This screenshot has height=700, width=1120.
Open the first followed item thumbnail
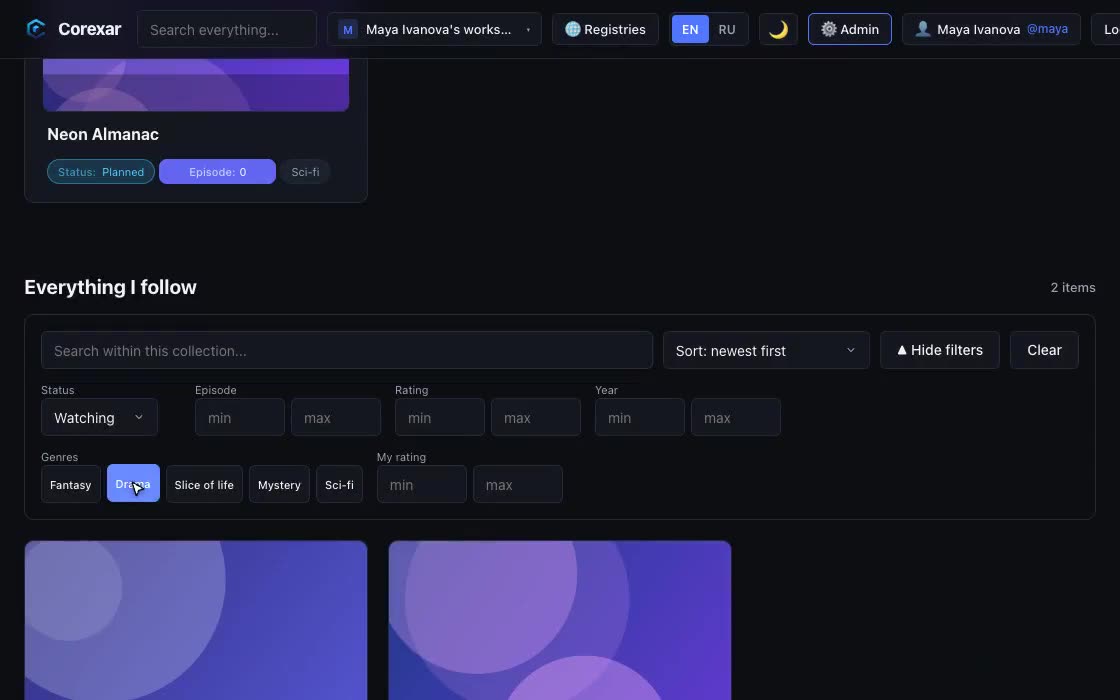[196, 620]
